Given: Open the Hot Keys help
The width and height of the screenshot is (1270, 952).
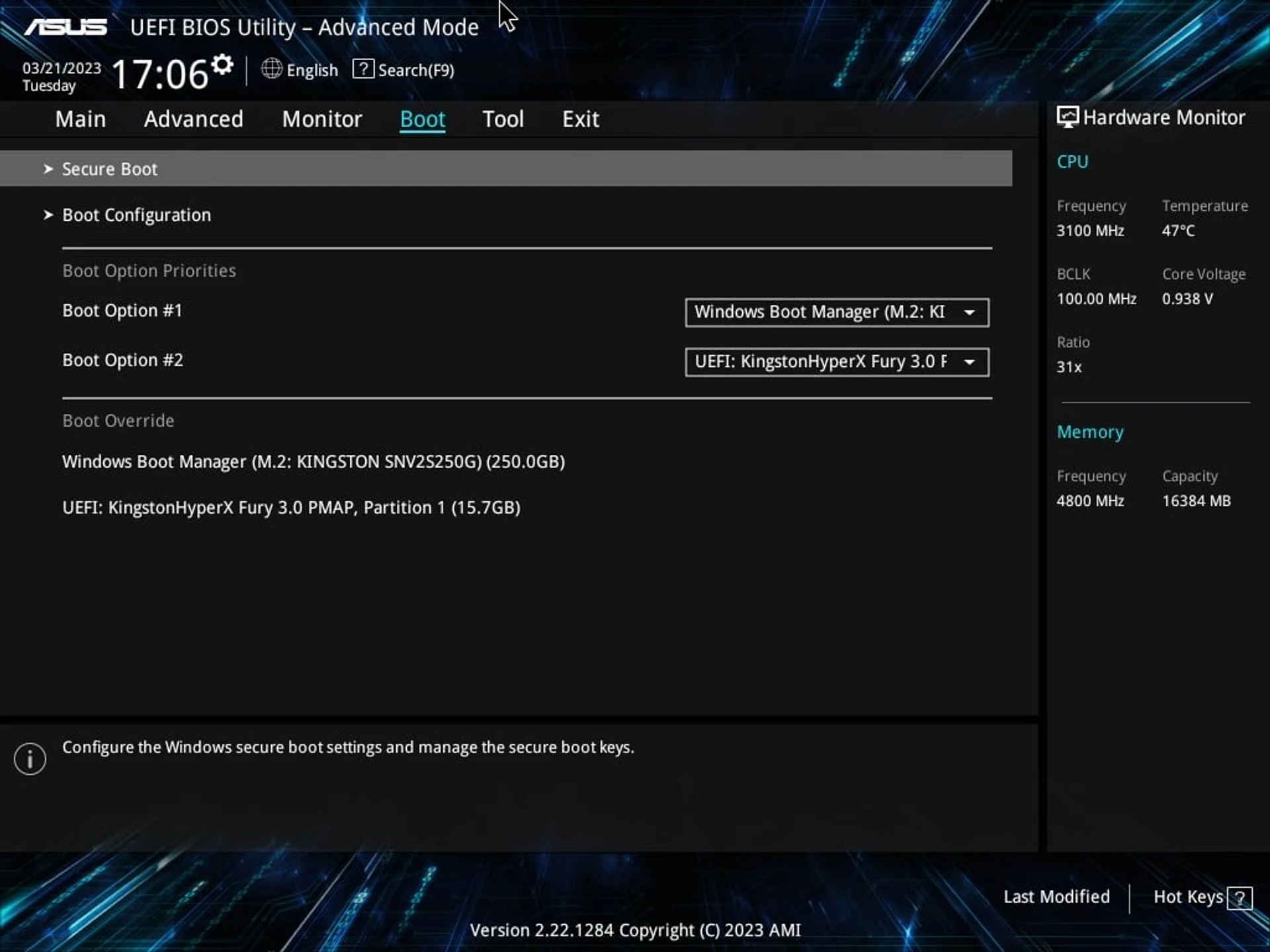Looking at the screenshot, I should pos(1188,897).
